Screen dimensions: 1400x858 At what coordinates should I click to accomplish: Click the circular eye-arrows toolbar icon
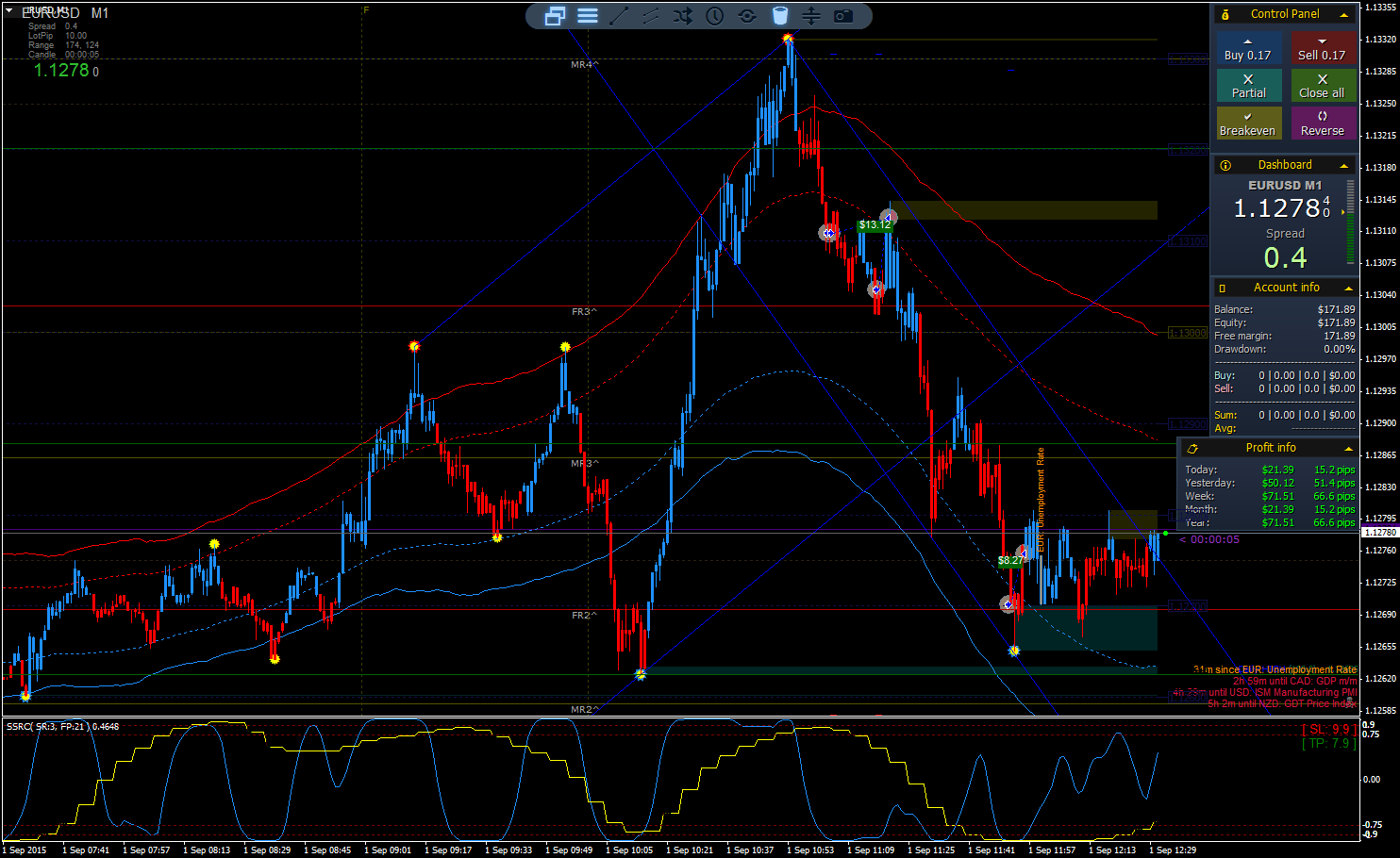point(747,16)
